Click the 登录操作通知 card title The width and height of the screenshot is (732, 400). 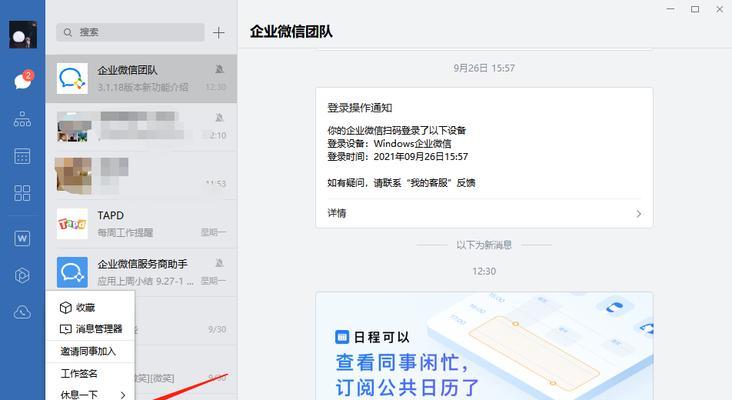click(x=359, y=108)
